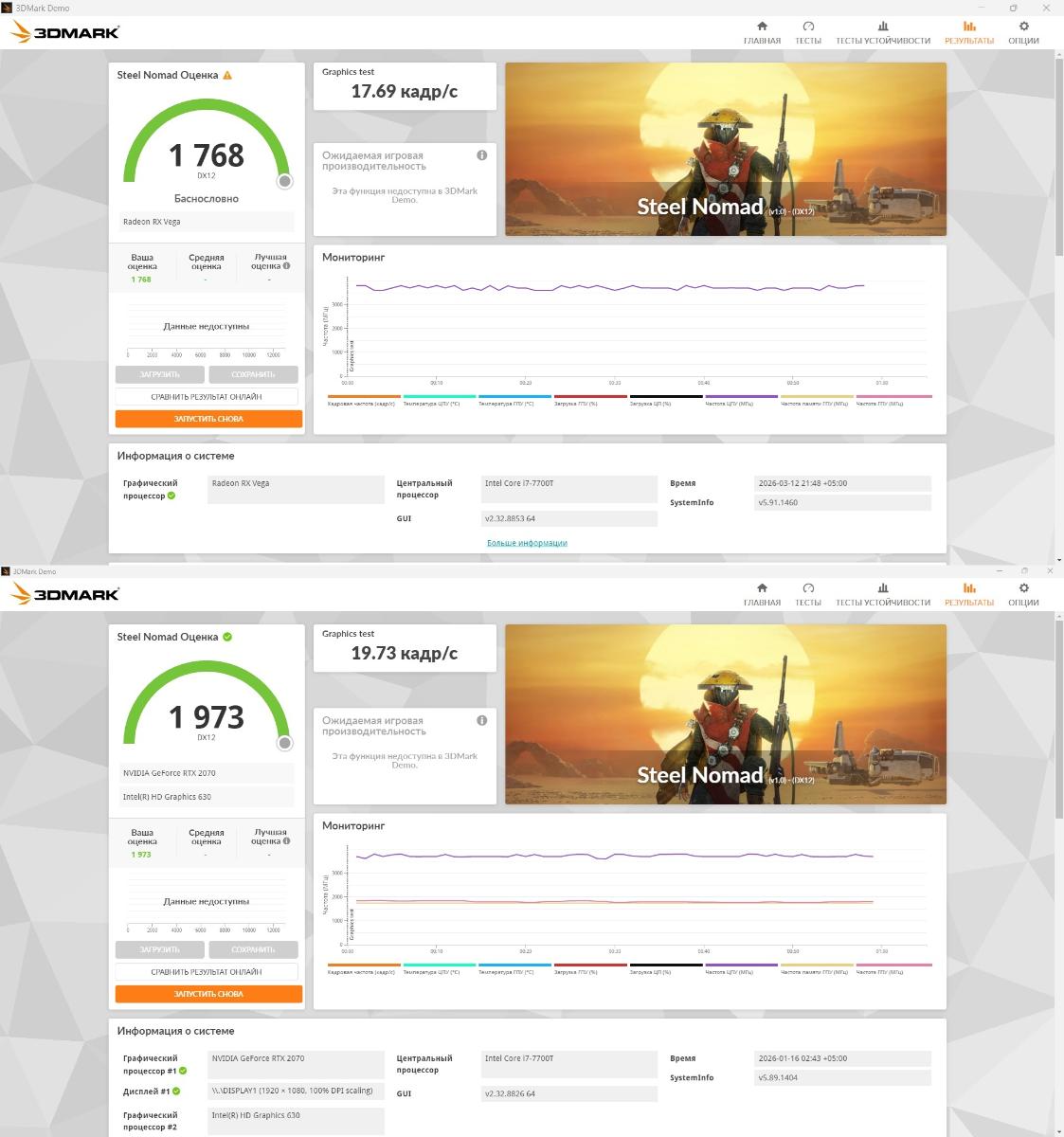1064x1137 pixels.
Task: Toggle yellow Частота памяти ГПУ legend, RTX 2070 window
Action: pos(817,968)
